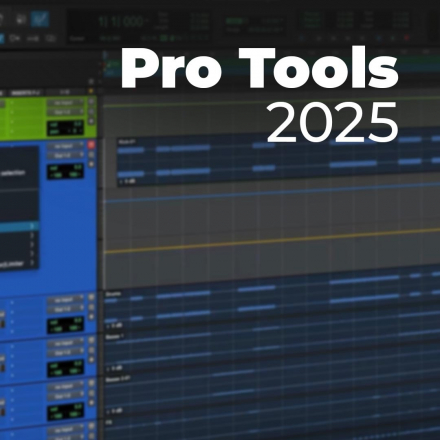Open input selector on the Drums track
440x440 pixels.
pos(65,300)
